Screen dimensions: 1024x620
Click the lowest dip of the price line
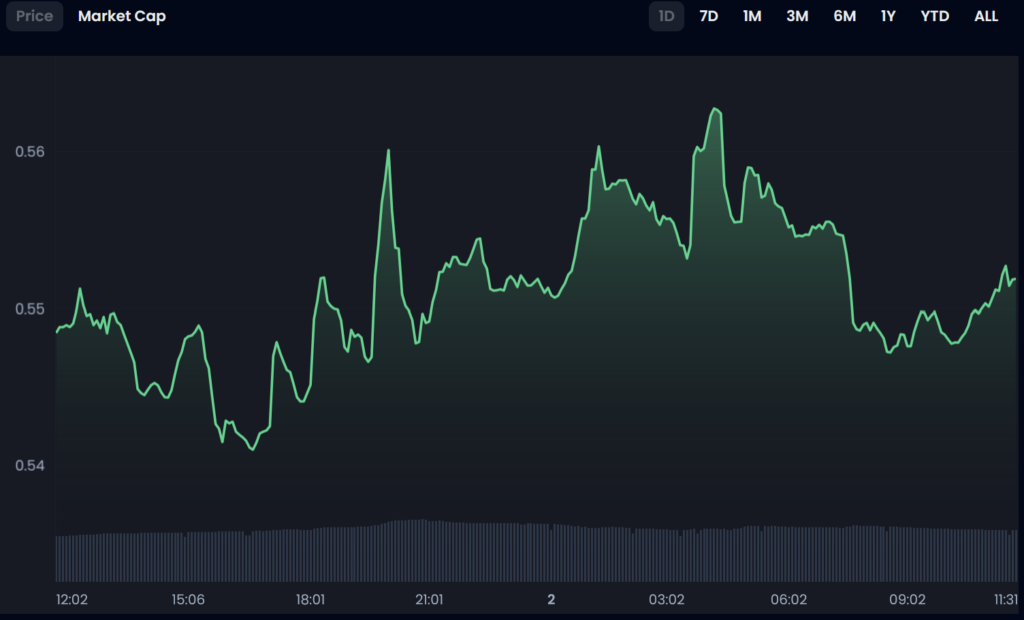(252, 449)
